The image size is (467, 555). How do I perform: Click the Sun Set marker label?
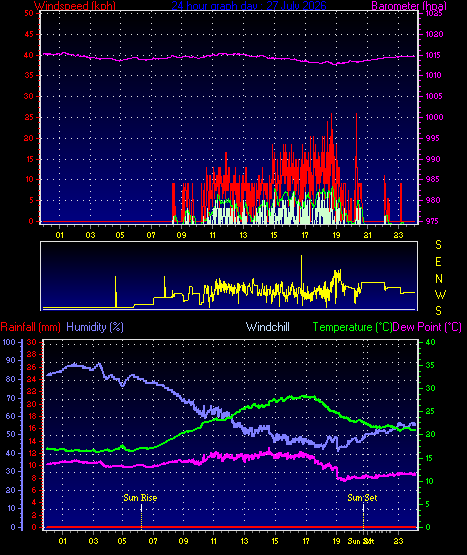[362, 498]
